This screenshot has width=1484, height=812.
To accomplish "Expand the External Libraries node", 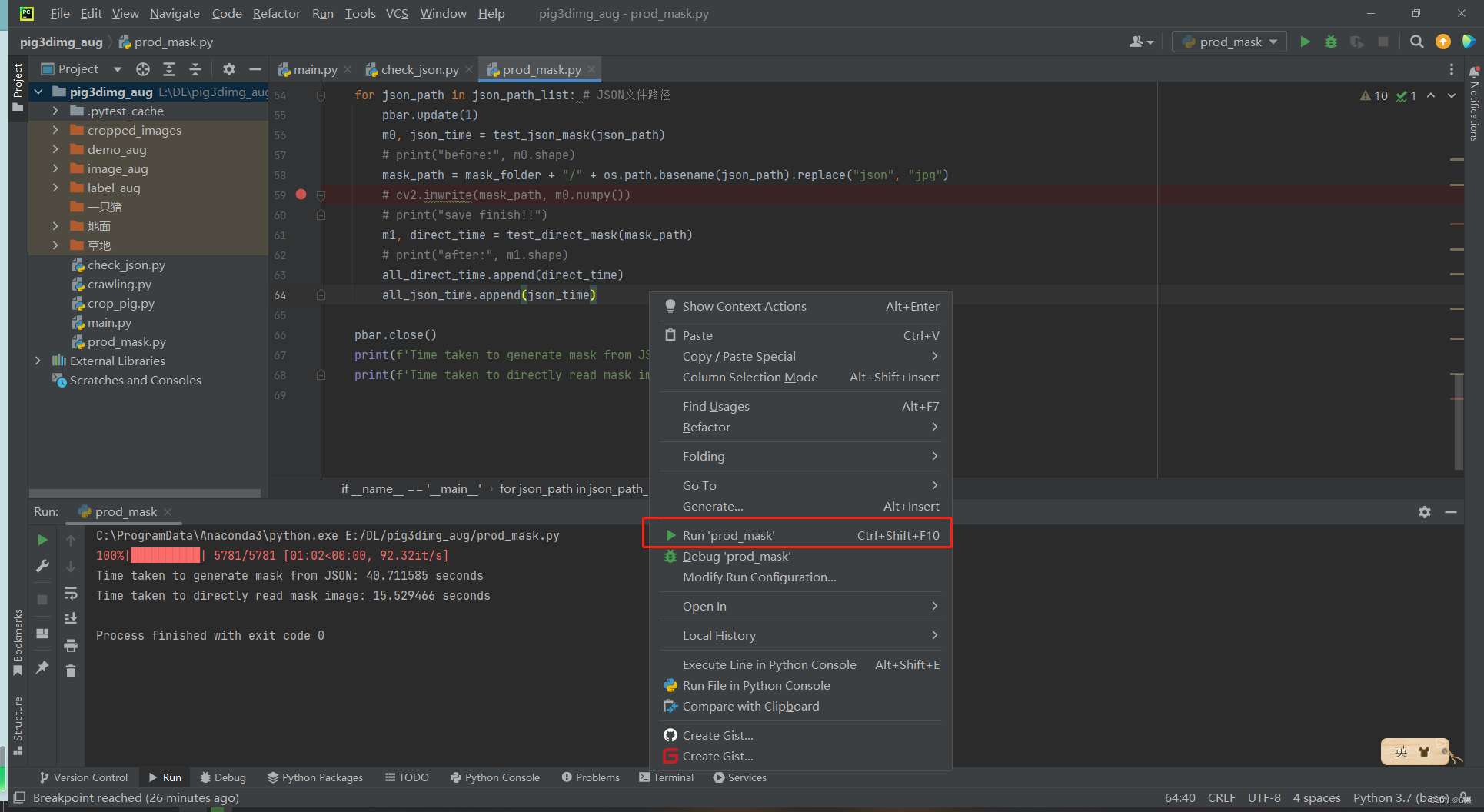I will click(38, 361).
